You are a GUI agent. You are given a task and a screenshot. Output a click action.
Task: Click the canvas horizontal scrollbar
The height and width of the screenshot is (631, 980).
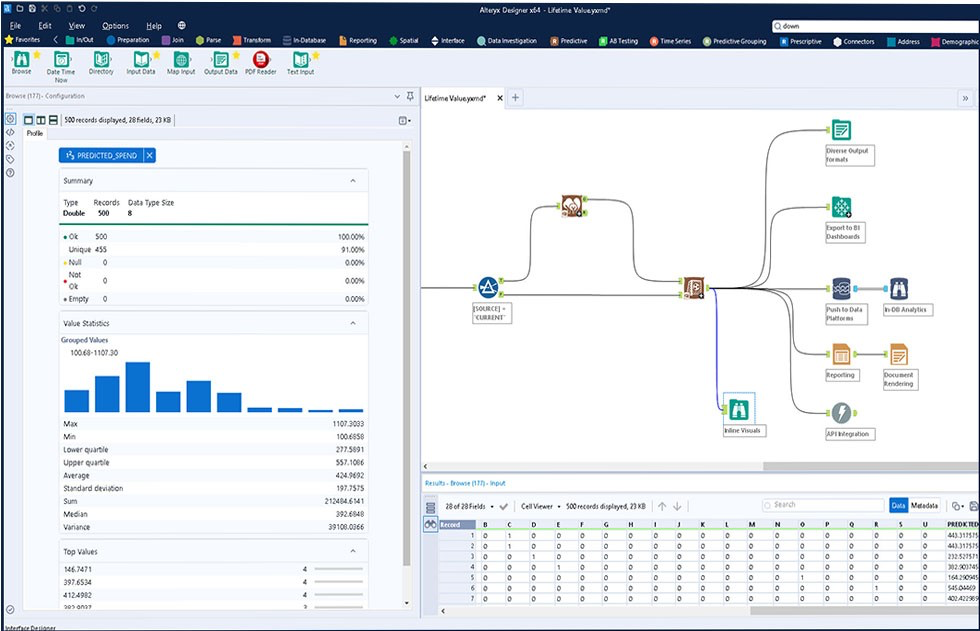[x=871, y=466]
